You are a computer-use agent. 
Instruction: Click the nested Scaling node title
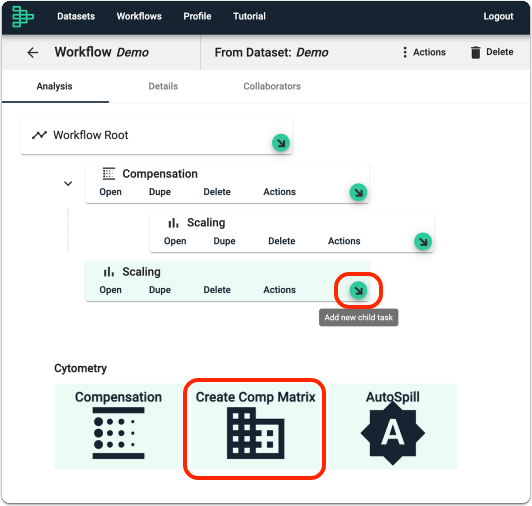click(x=206, y=223)
